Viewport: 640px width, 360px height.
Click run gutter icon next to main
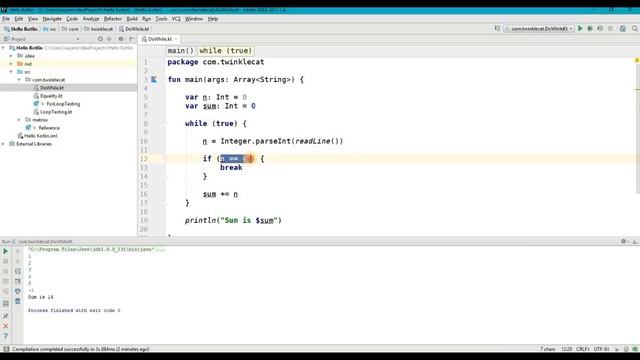tap(154, 80)
